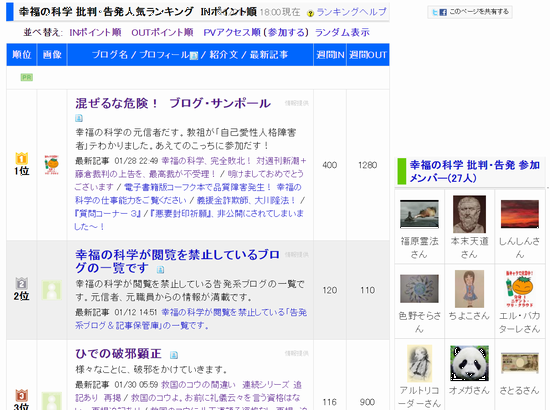550x410 pixels.
Task: Open member name link 福原霊法さん
Action: tap(420, 248)
